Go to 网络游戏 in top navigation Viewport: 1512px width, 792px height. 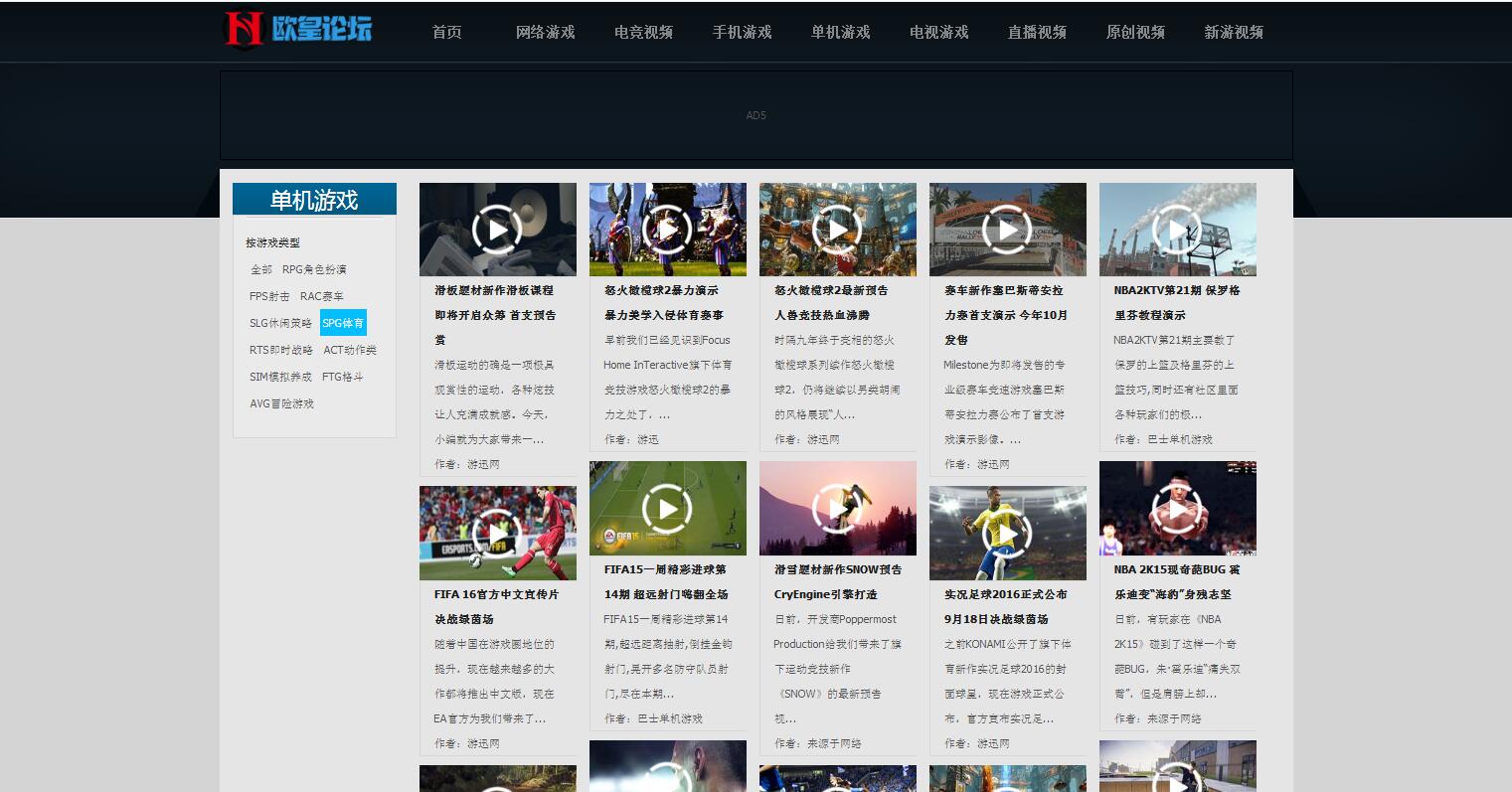pyautogui.click(x=545, y=32)
